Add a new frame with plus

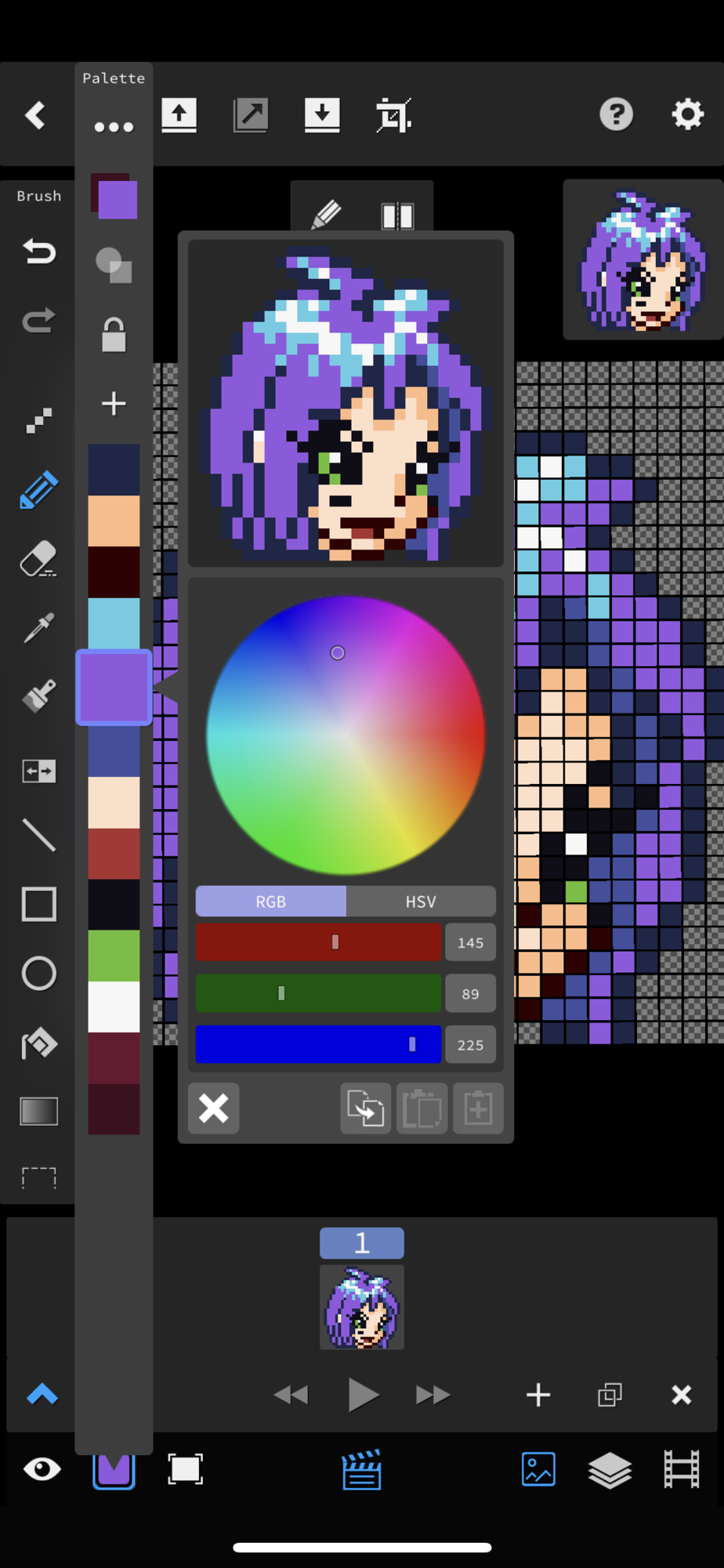538,1395
